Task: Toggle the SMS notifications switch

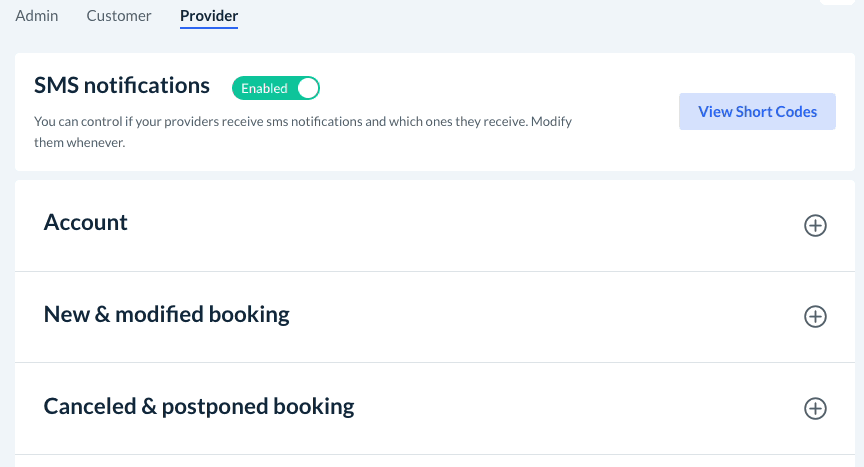Action: [276, 88]
